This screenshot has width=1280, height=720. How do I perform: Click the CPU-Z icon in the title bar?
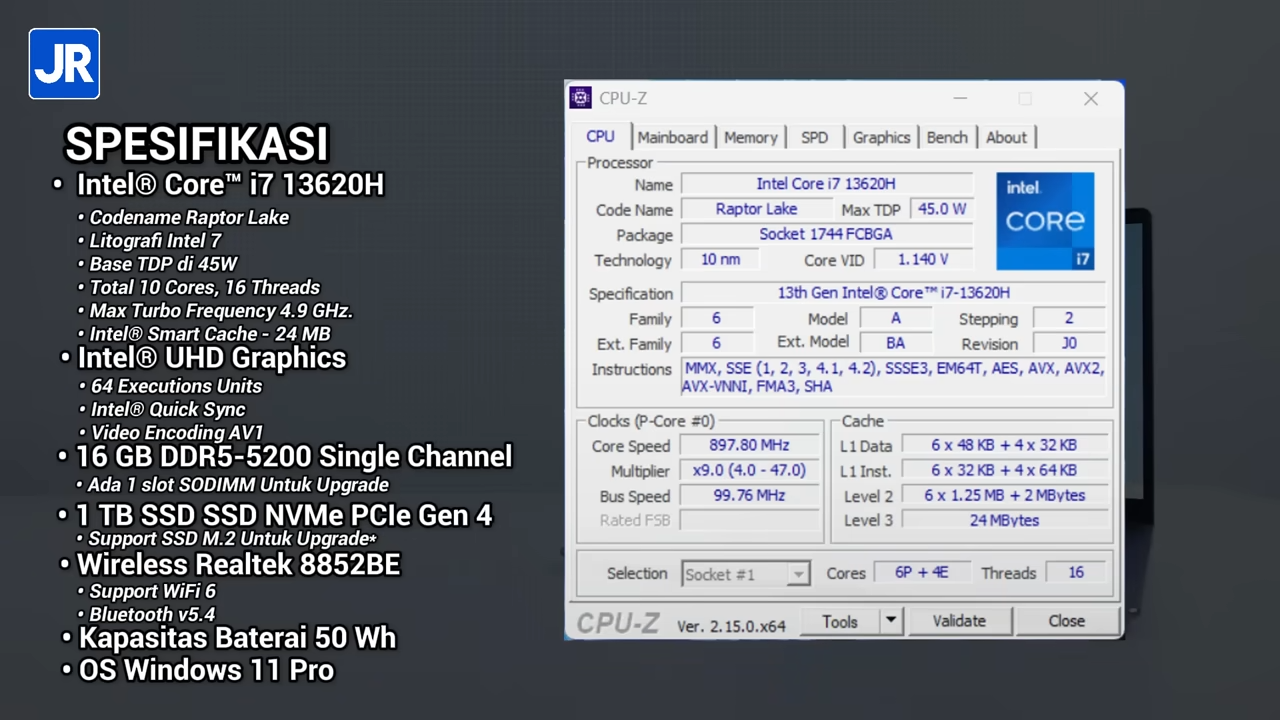[580, 97]
